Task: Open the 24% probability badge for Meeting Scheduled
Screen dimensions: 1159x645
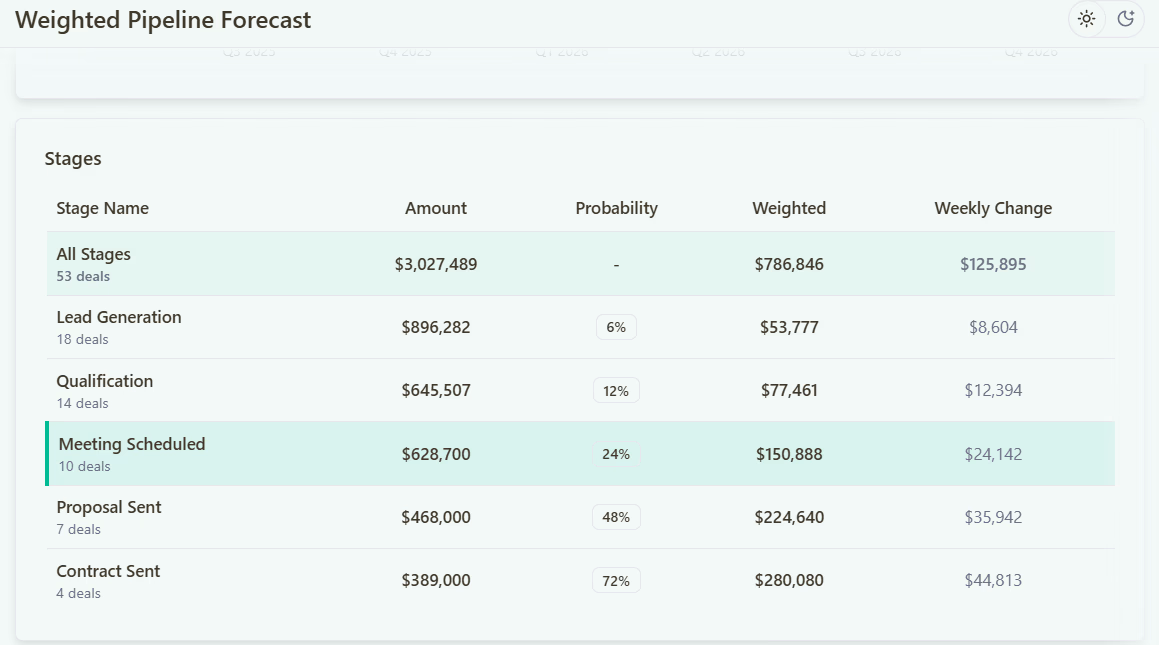Action: [x=616, y=453]
